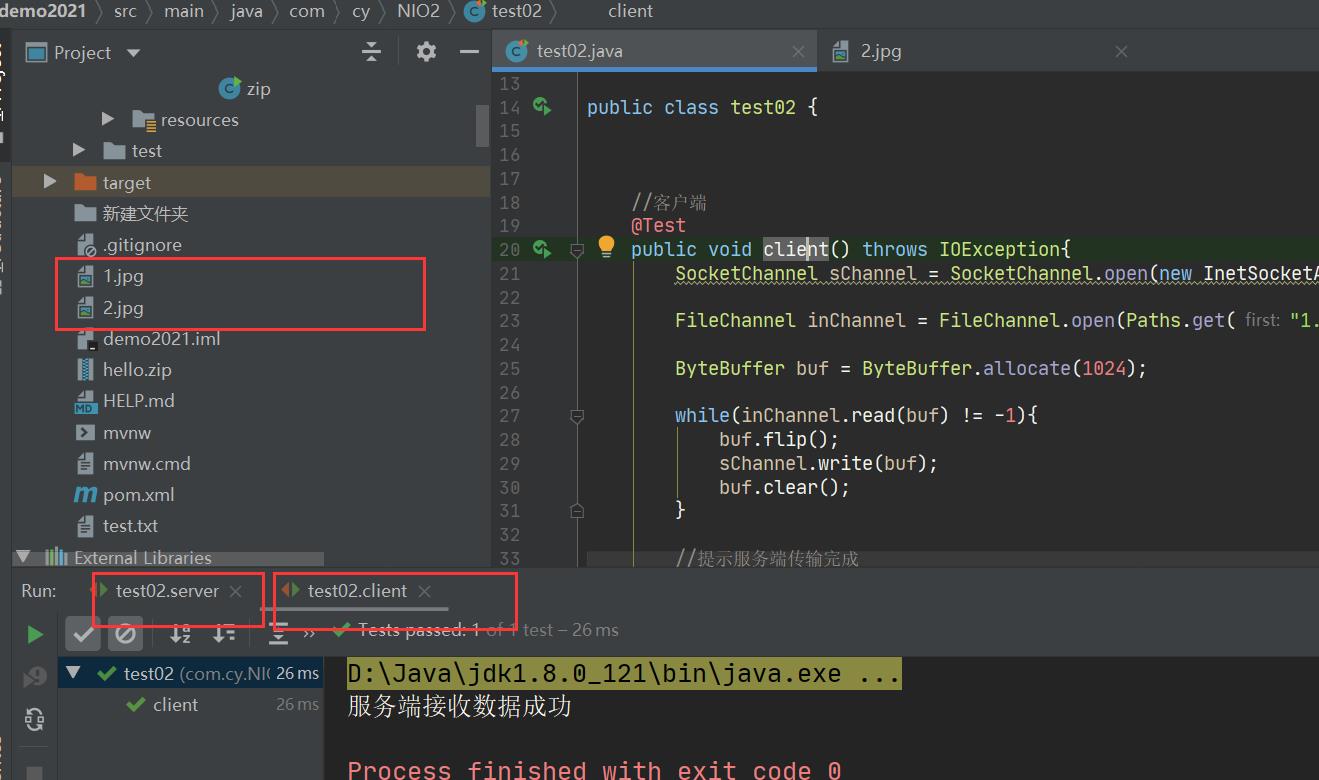This screenshot has width=1319, height=780.
Task: Click the src breadcrumb
Action: click(126, 11)
